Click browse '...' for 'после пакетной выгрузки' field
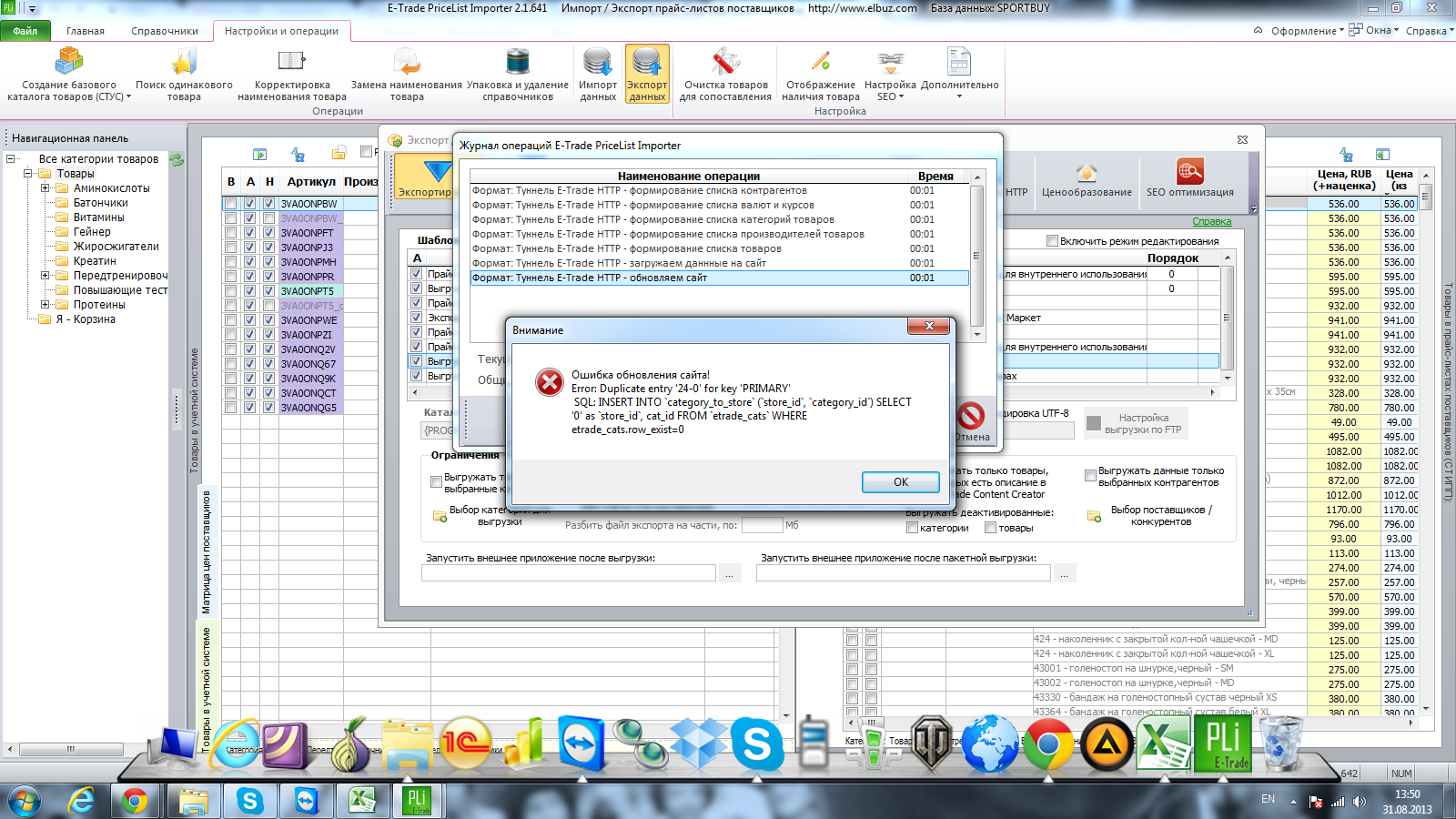Screen dimensions: 1456x819 point(1065,573)
